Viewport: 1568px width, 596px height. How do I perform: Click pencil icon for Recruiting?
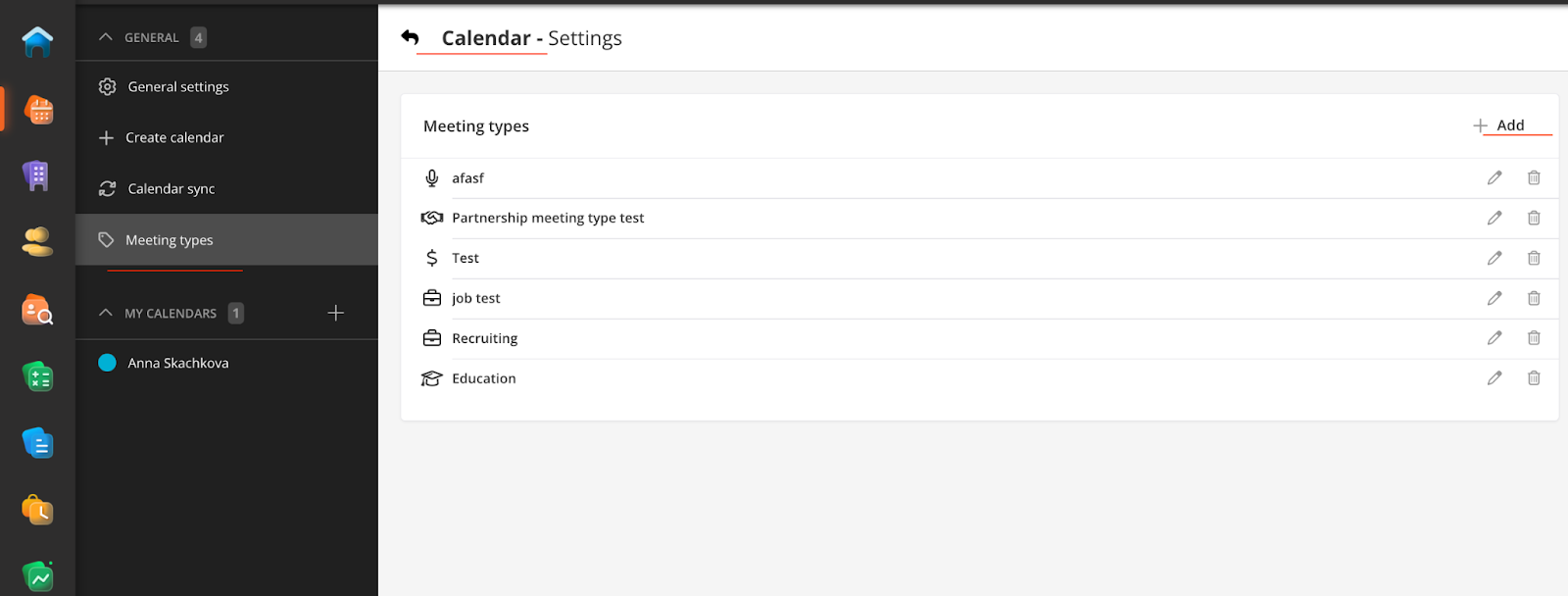click(x=1494, y=338)
